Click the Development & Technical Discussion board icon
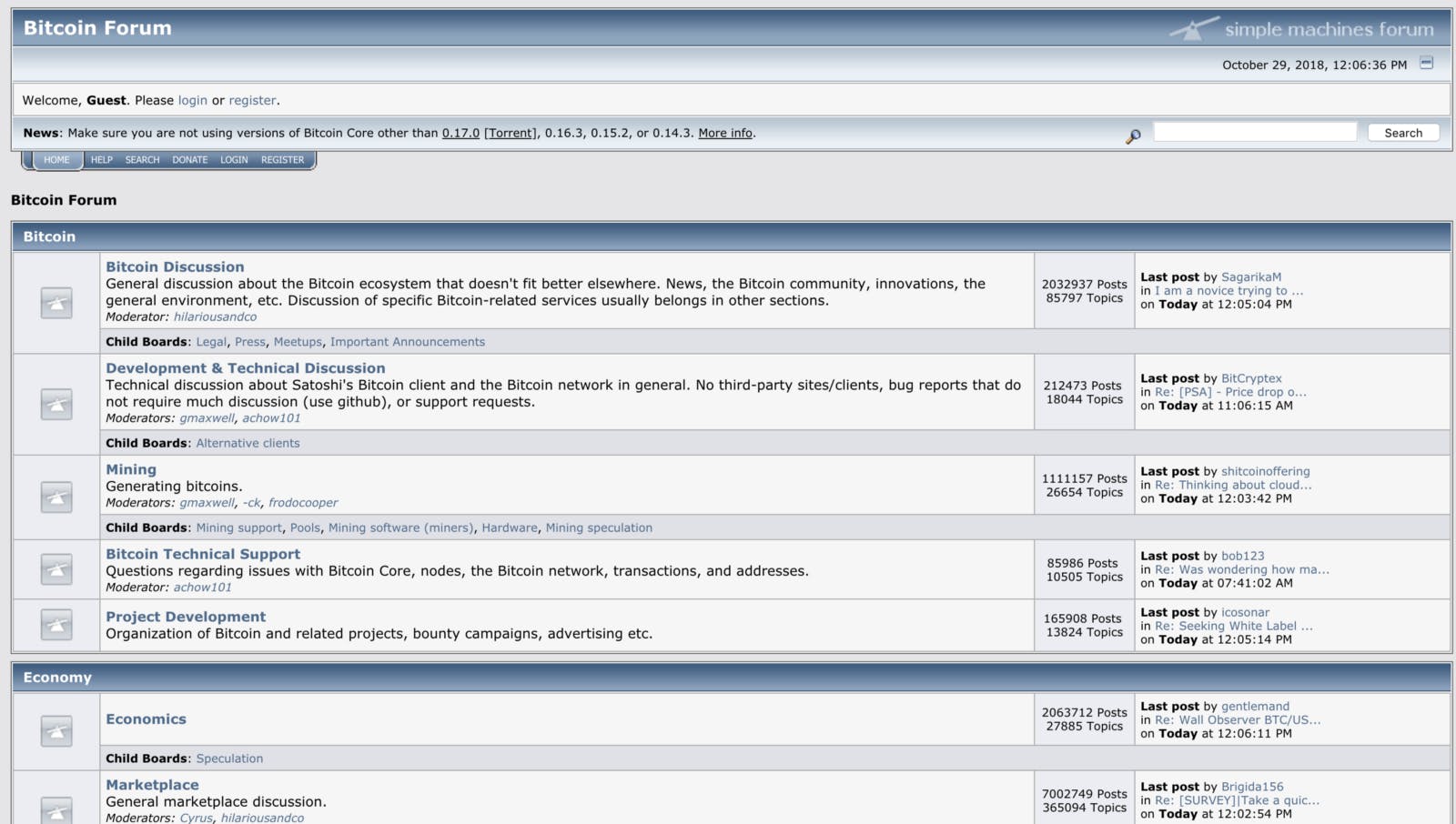Screen dimensions: 1456x824 point(56,404)
